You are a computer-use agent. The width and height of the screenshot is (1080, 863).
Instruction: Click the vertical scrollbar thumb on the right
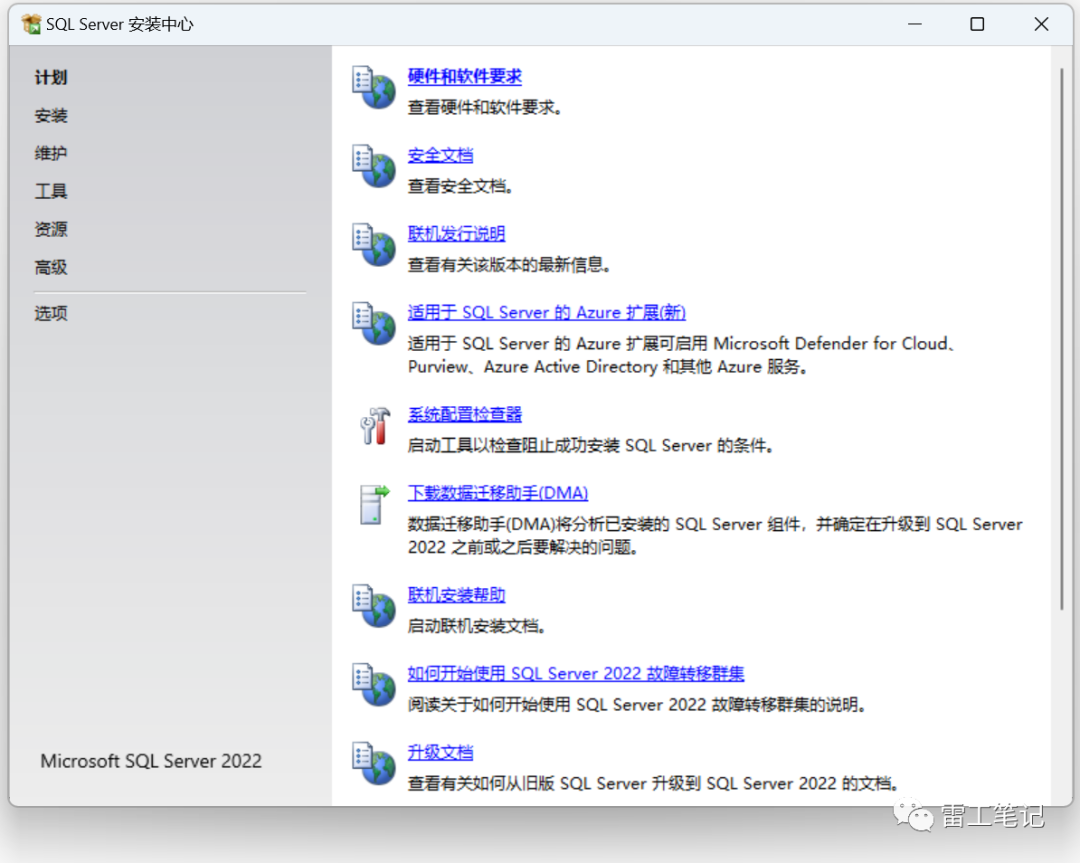point(1061,337)
